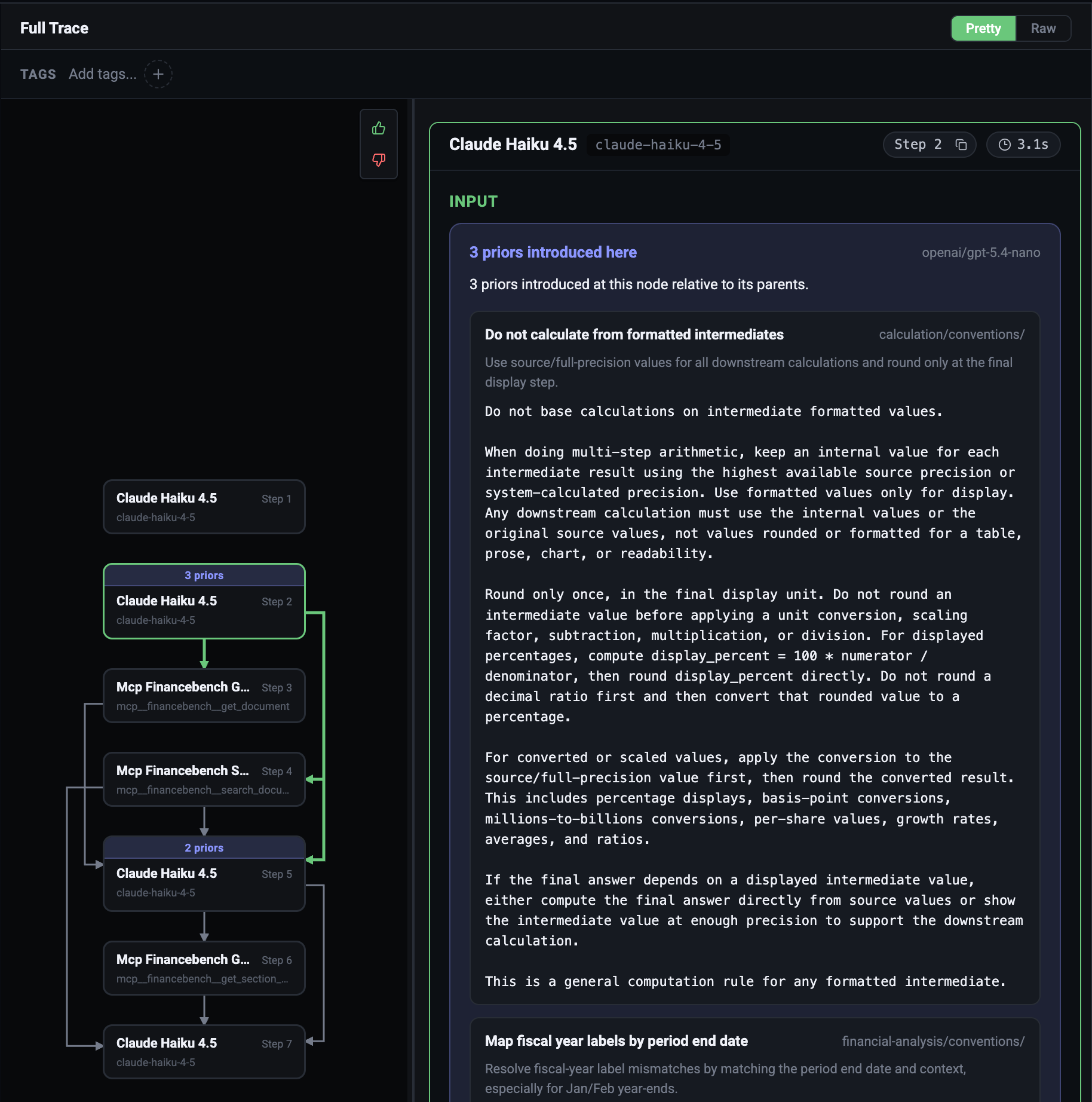Click the calculation/conventions/ path label

coord(952,335)
